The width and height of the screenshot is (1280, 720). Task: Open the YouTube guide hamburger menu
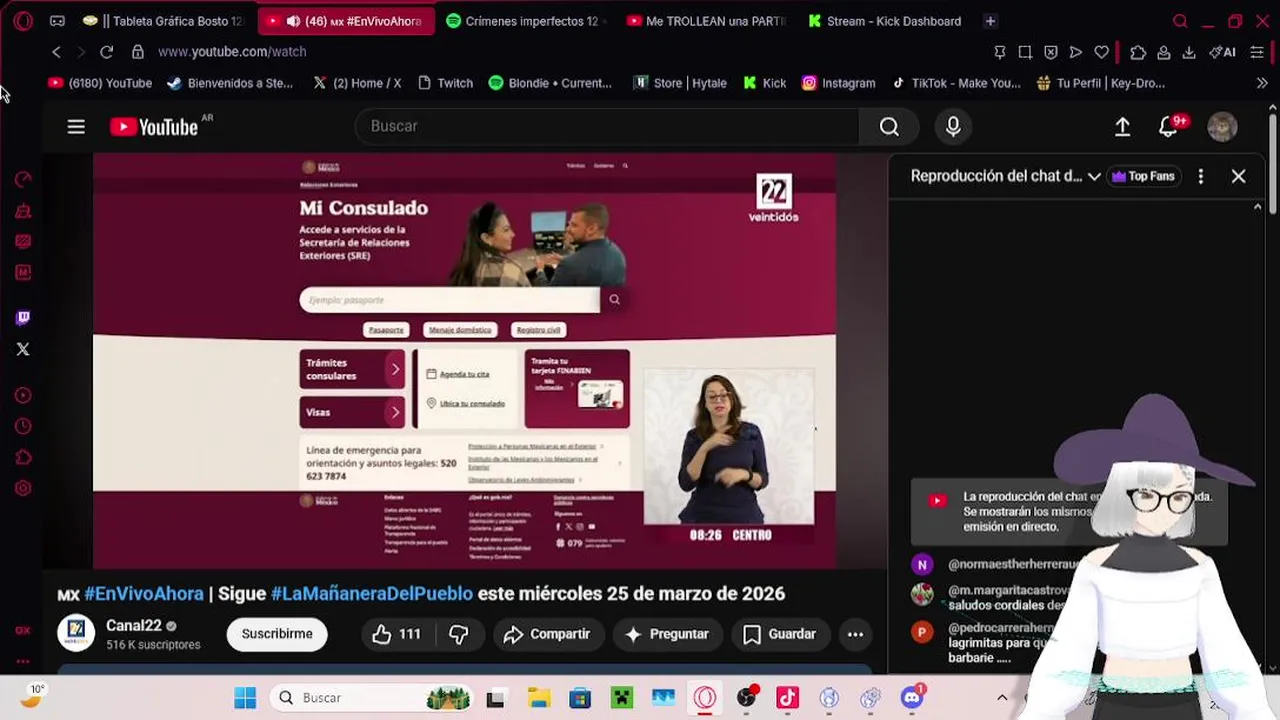[76, 127]
